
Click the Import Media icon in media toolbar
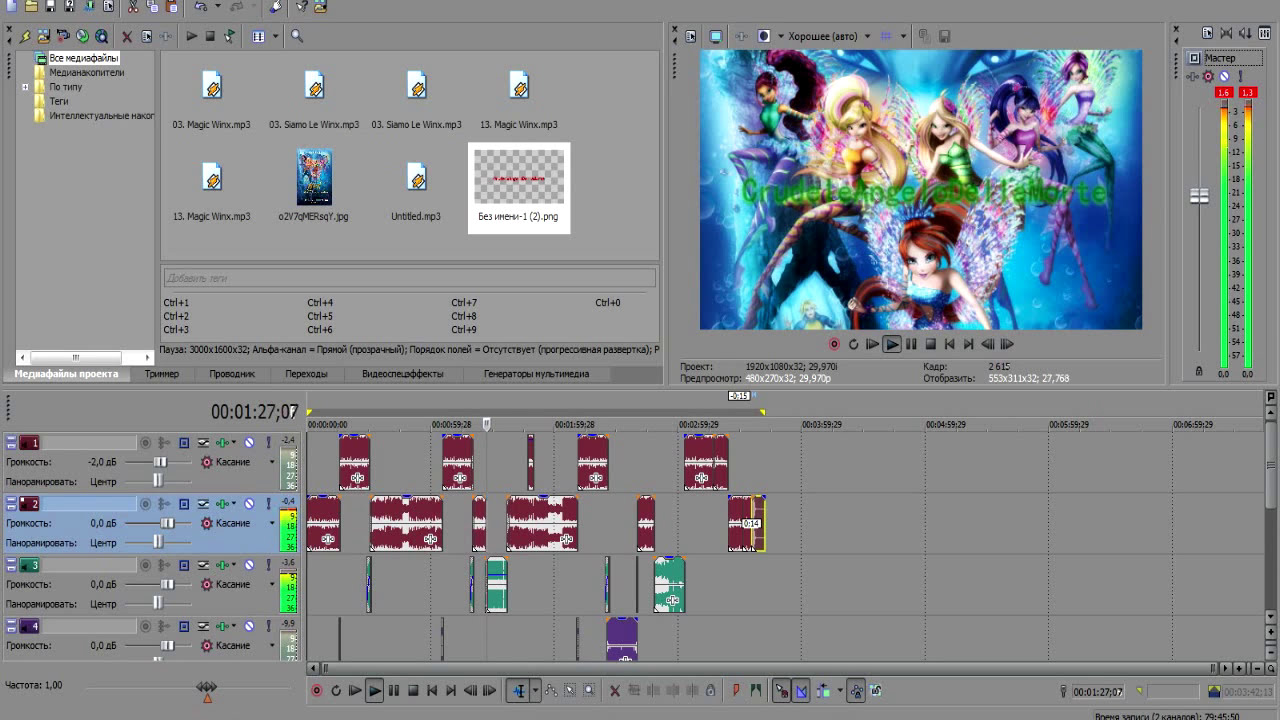[x=44, y=36]
